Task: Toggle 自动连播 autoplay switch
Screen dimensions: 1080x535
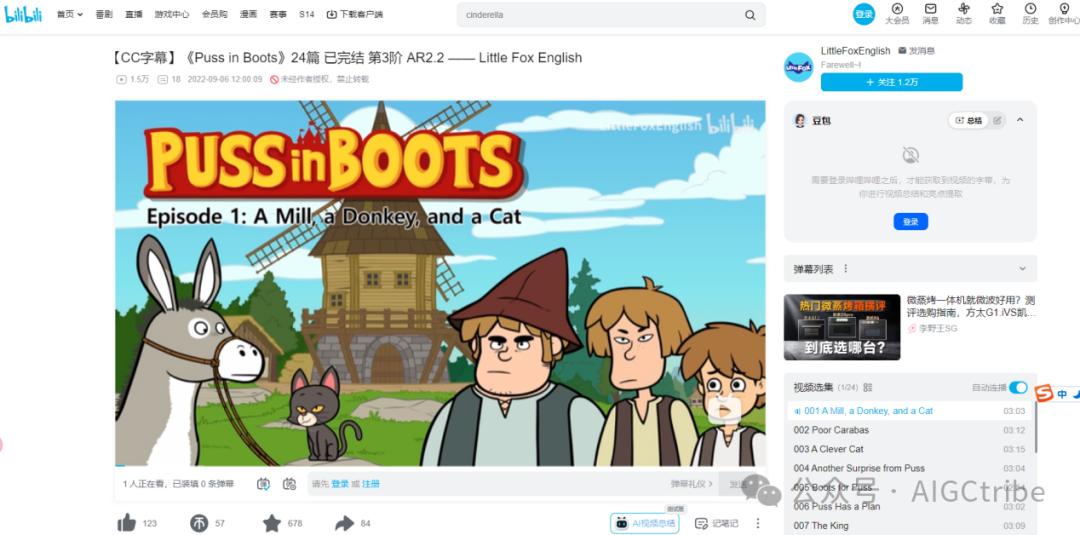Action: click(x=1018, y=388)
